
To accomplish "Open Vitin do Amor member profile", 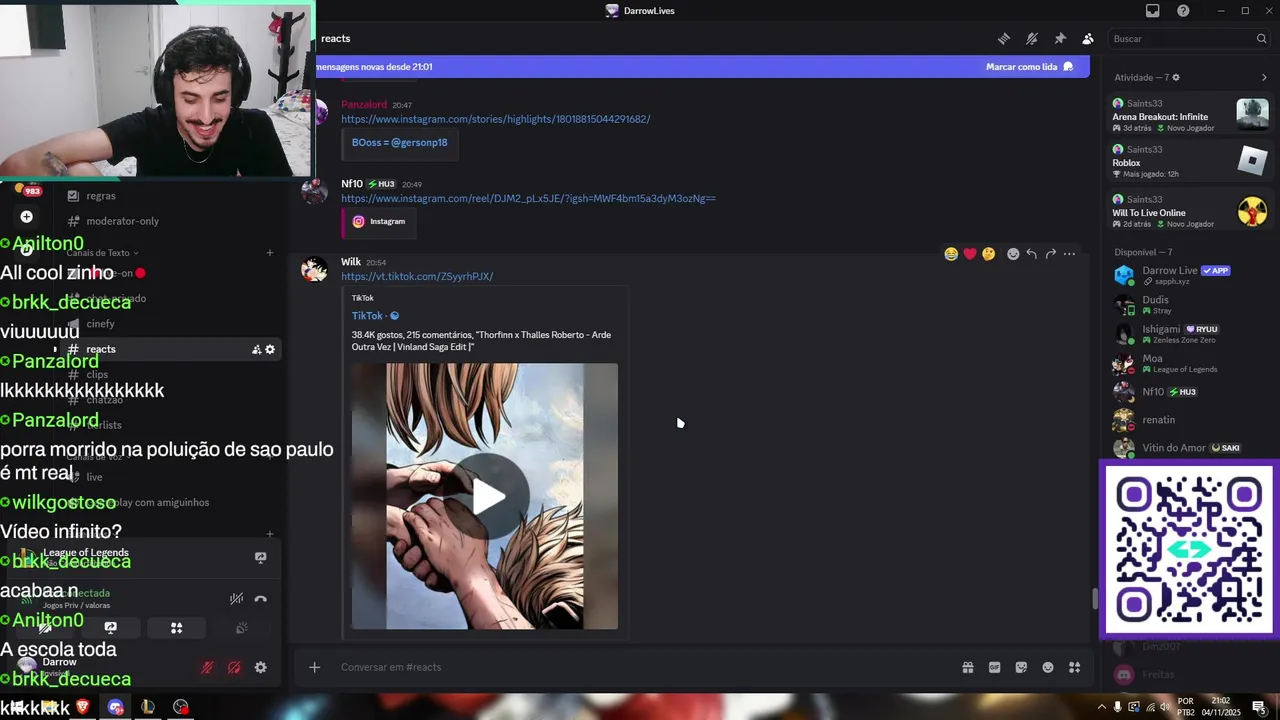I will [x=1186, y=448].
